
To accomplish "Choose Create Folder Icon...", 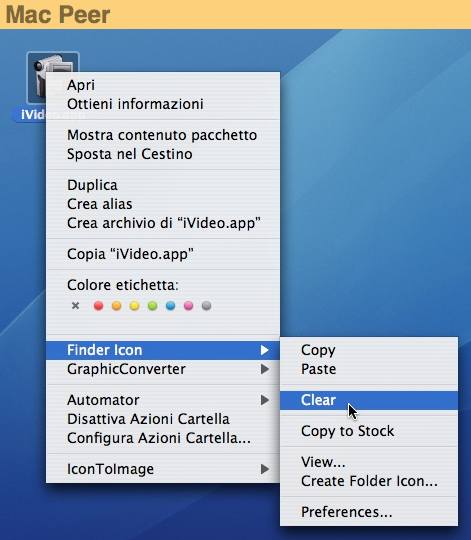I will [369, 481].
